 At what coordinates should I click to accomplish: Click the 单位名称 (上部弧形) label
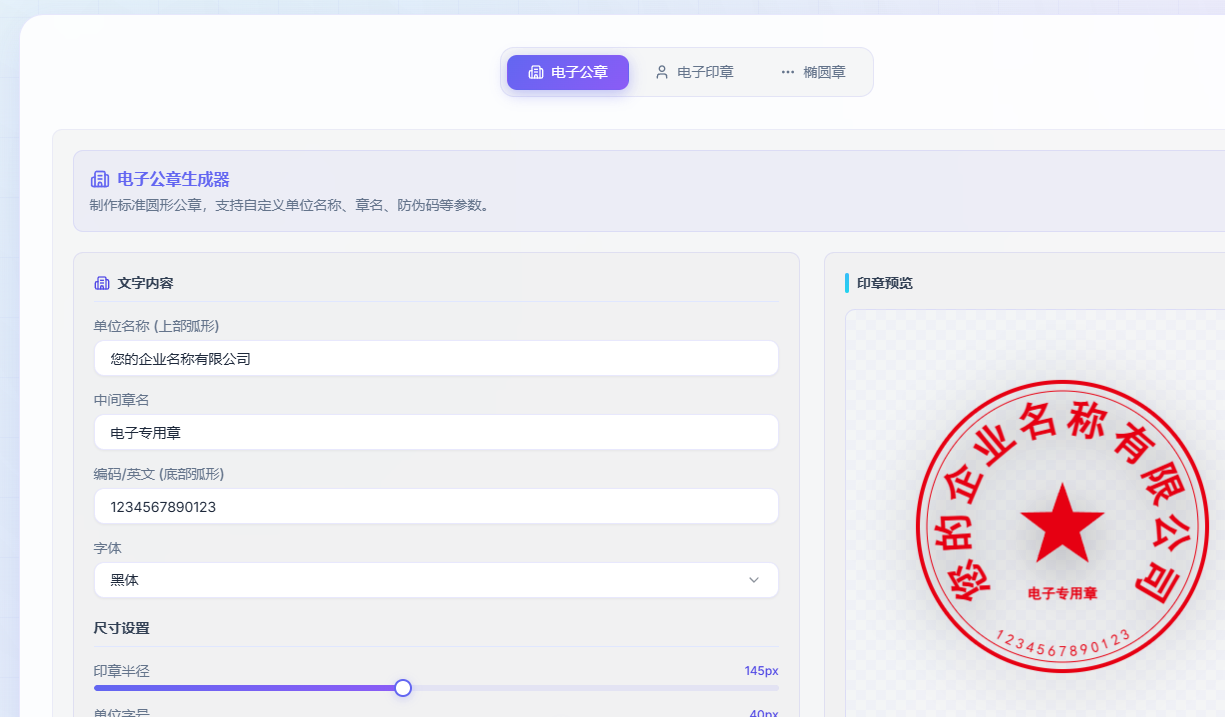(157, 326)
